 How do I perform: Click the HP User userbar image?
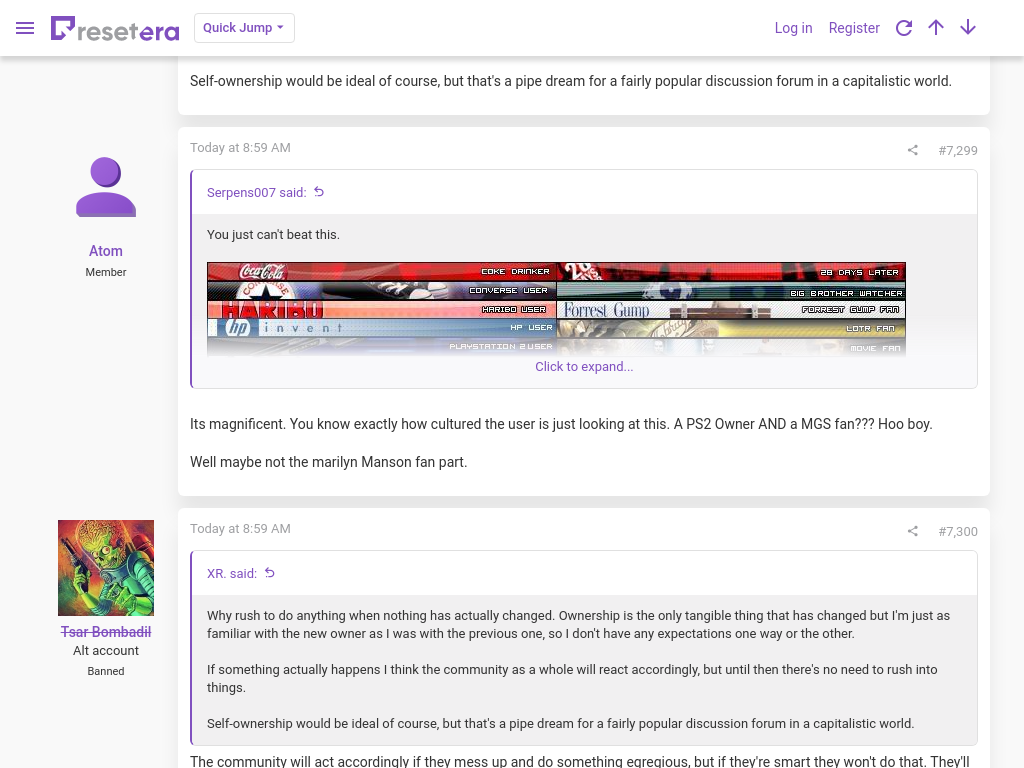(381, 328)
